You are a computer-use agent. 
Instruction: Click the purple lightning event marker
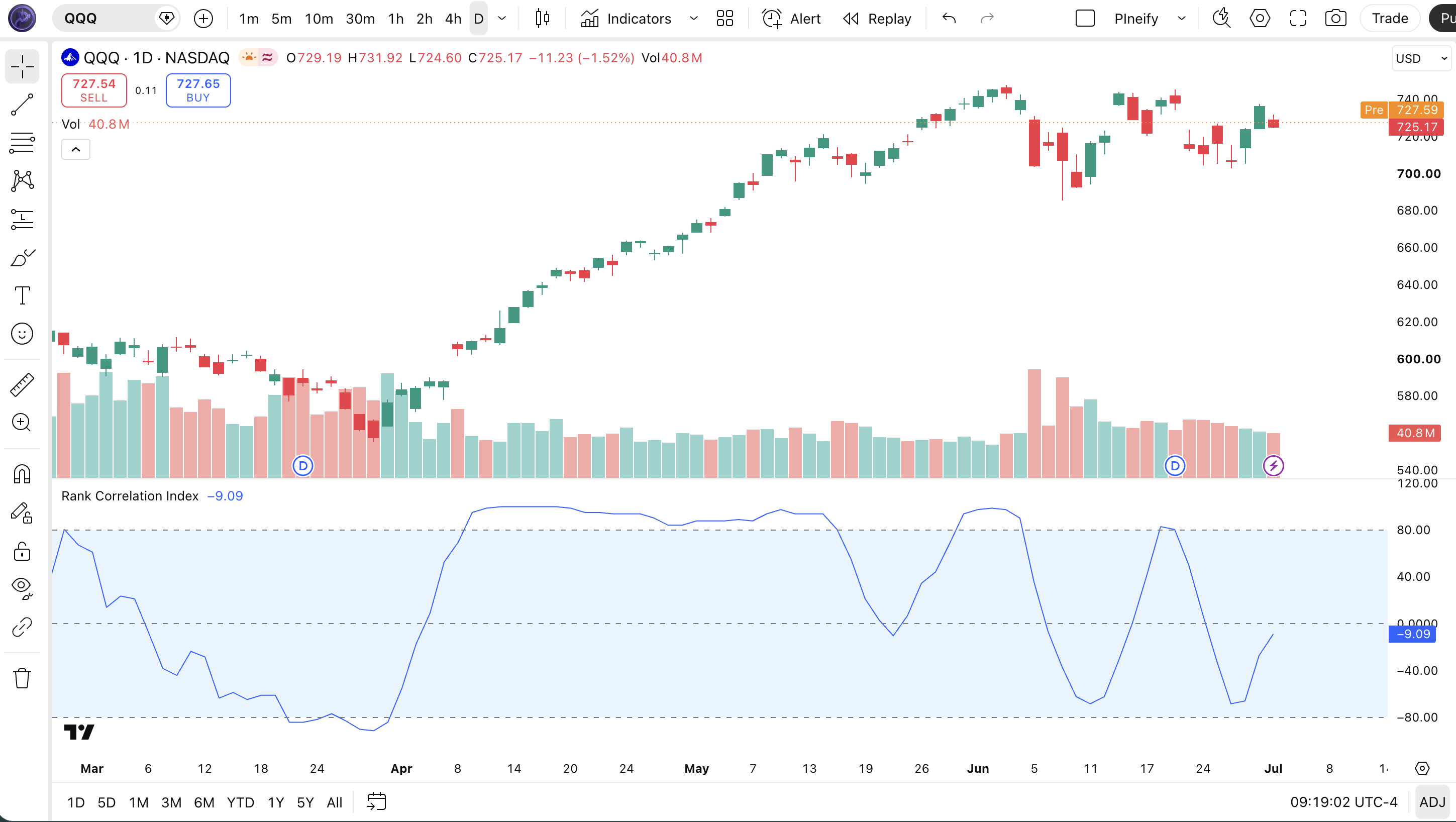point(1274,466)
